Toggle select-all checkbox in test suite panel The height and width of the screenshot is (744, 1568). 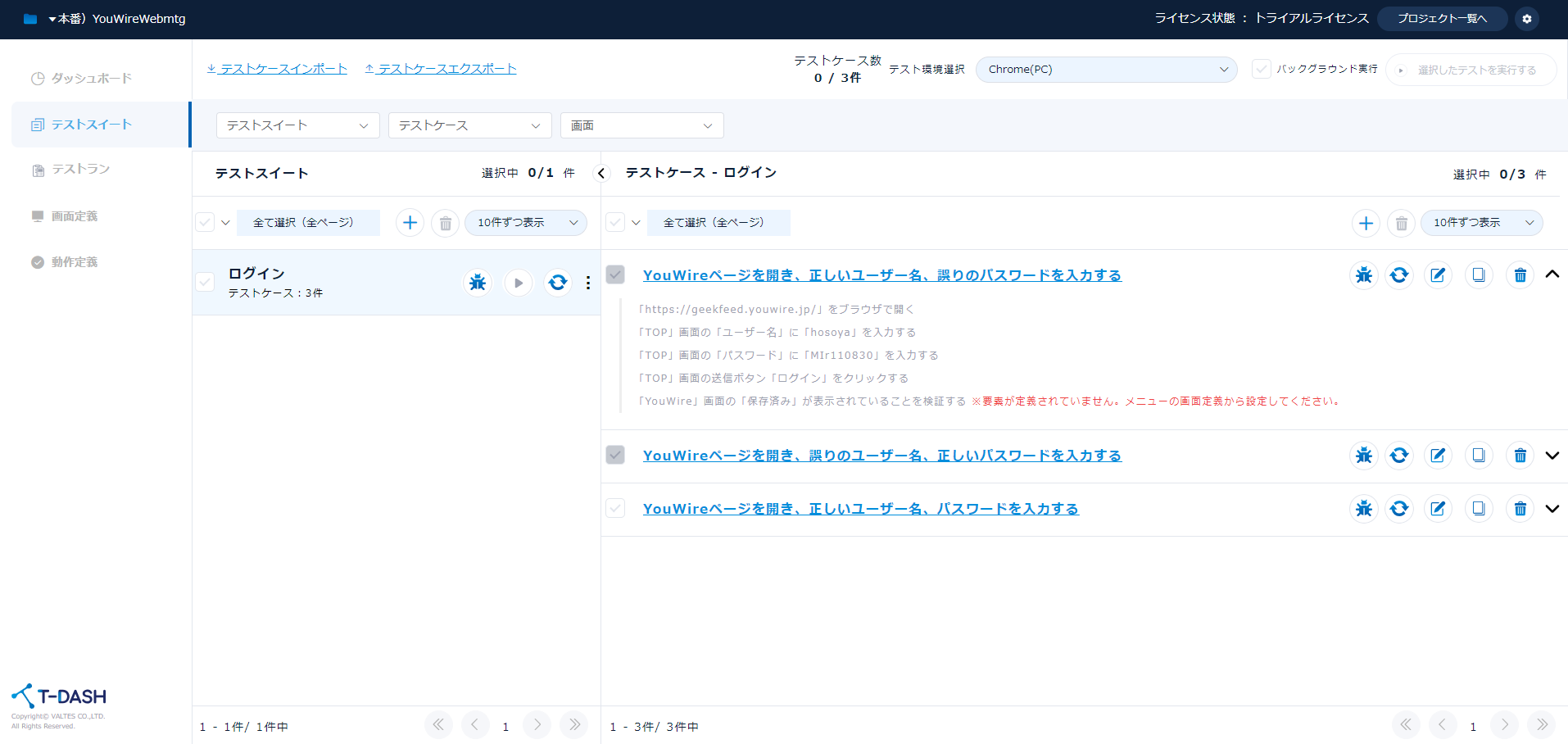(x=205, y=222)
